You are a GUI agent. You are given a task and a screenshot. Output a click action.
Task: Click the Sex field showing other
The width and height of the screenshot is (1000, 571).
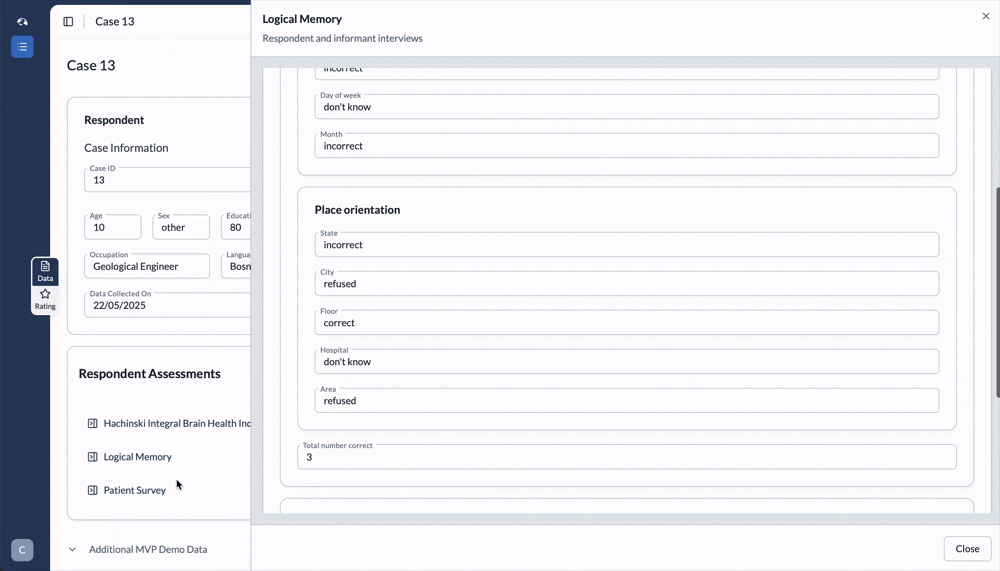point(181,227)
